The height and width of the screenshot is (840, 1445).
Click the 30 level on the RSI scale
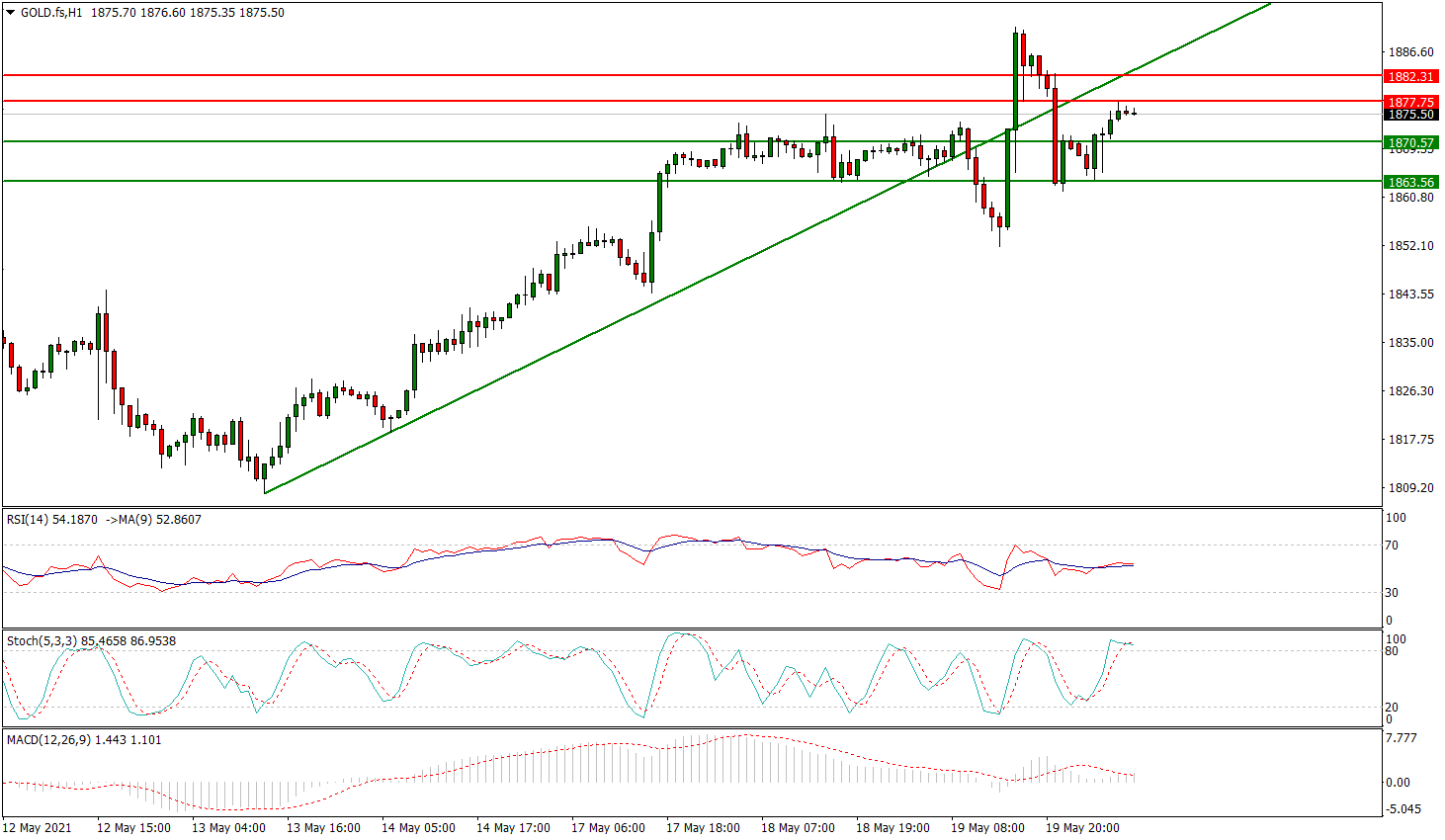1392,593
